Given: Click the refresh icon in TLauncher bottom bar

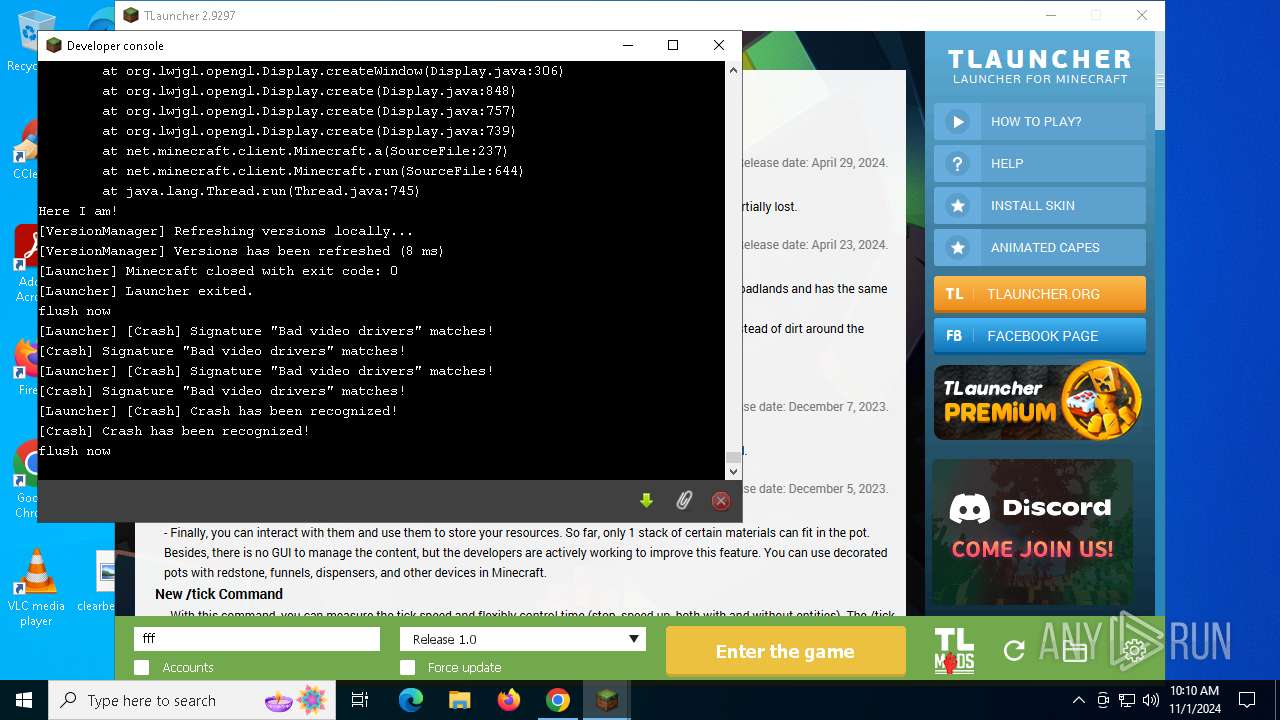Looking at the screenshot, I should click(x=1014, y=651).
